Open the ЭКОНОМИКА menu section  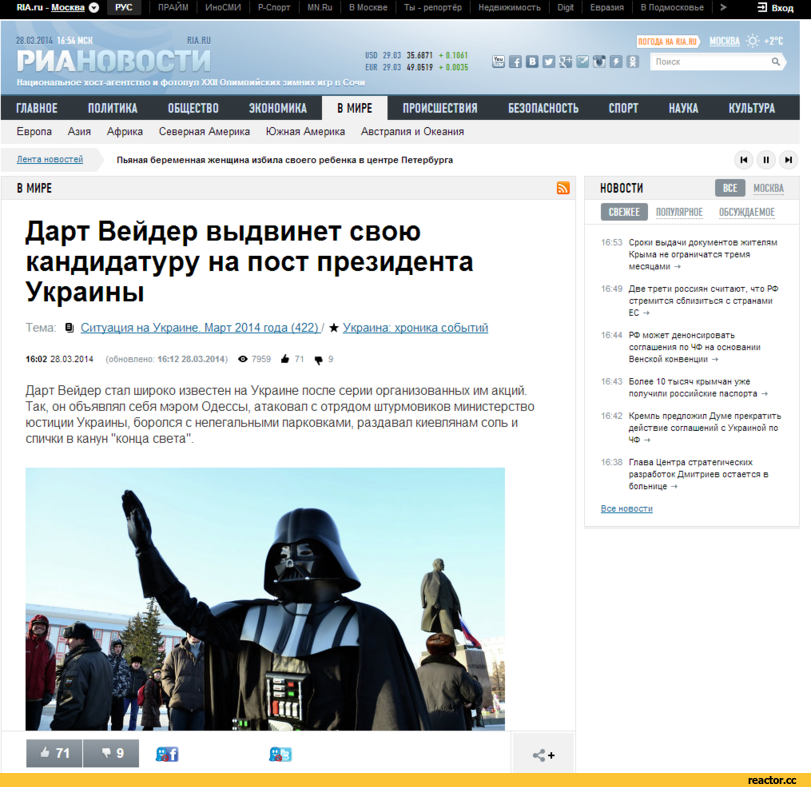pyautogui.click(x=278, y=108)
